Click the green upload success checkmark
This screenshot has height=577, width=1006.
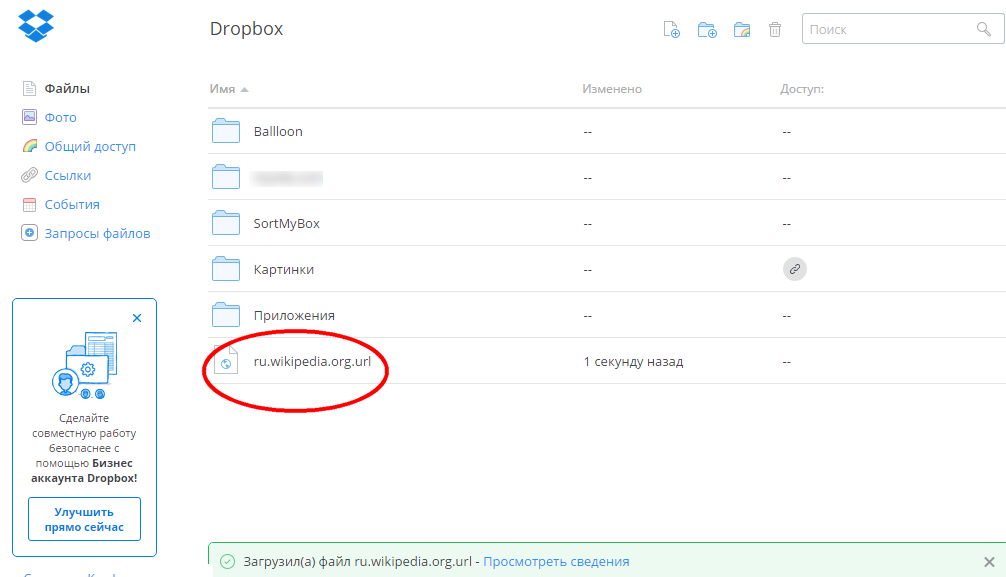click(x=227, y=562)
